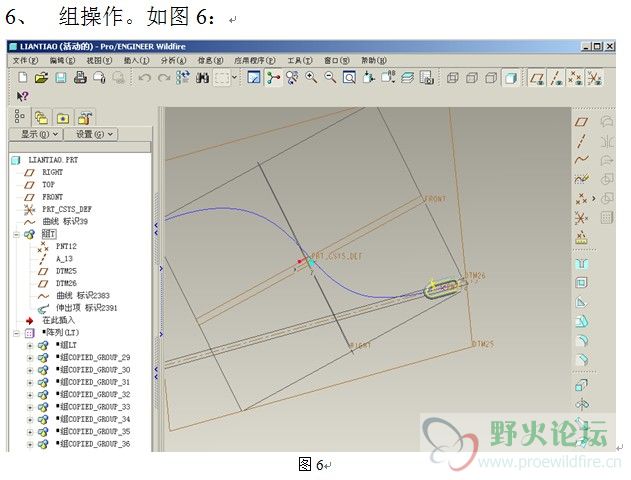The image size is (631, 480).
Task: Undo the last action in the toolbar
Action: [144, 77]
